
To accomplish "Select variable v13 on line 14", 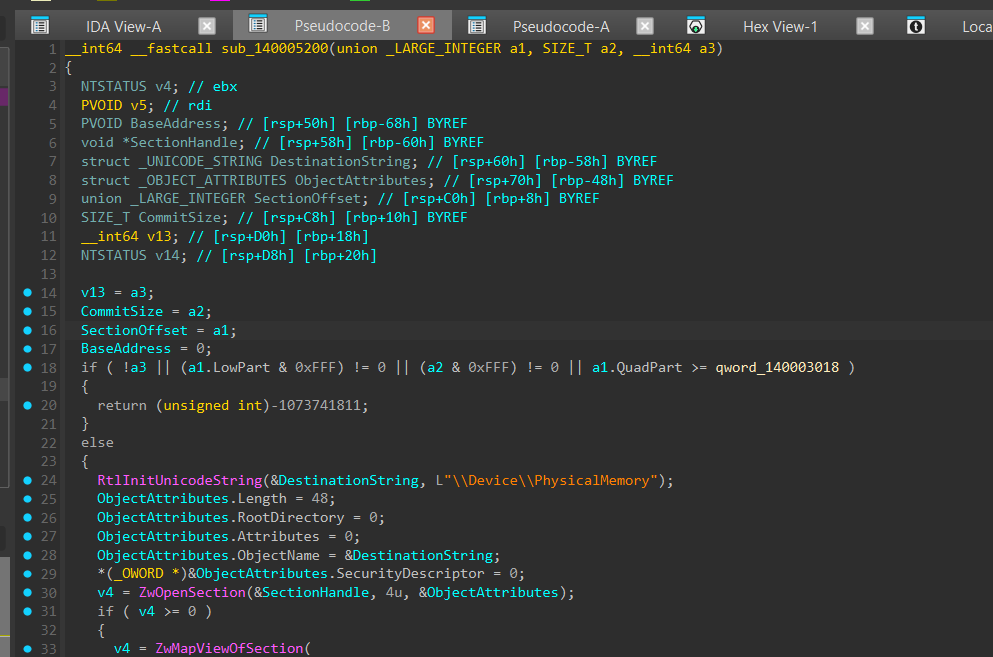I will 93,292.
